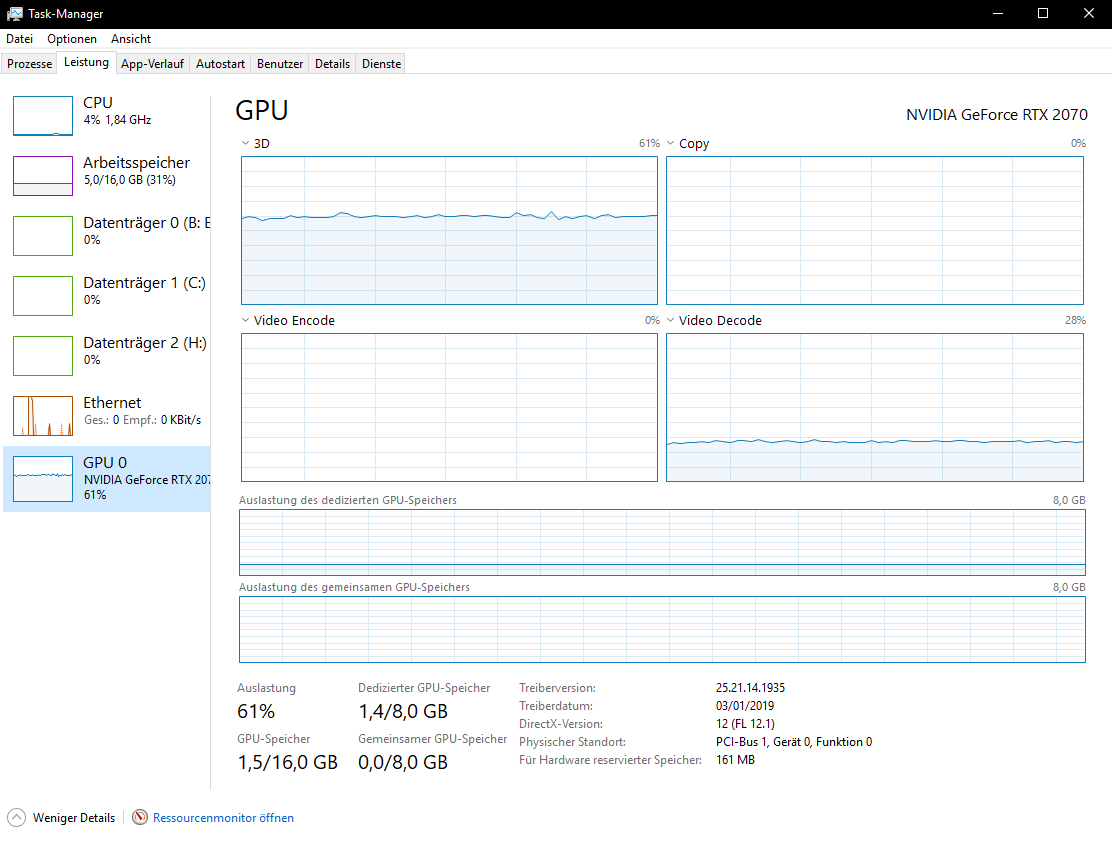Click the driver version 25.21.14.1935
The width and height of the screenshot is (1112, 842).
[750, 687]
